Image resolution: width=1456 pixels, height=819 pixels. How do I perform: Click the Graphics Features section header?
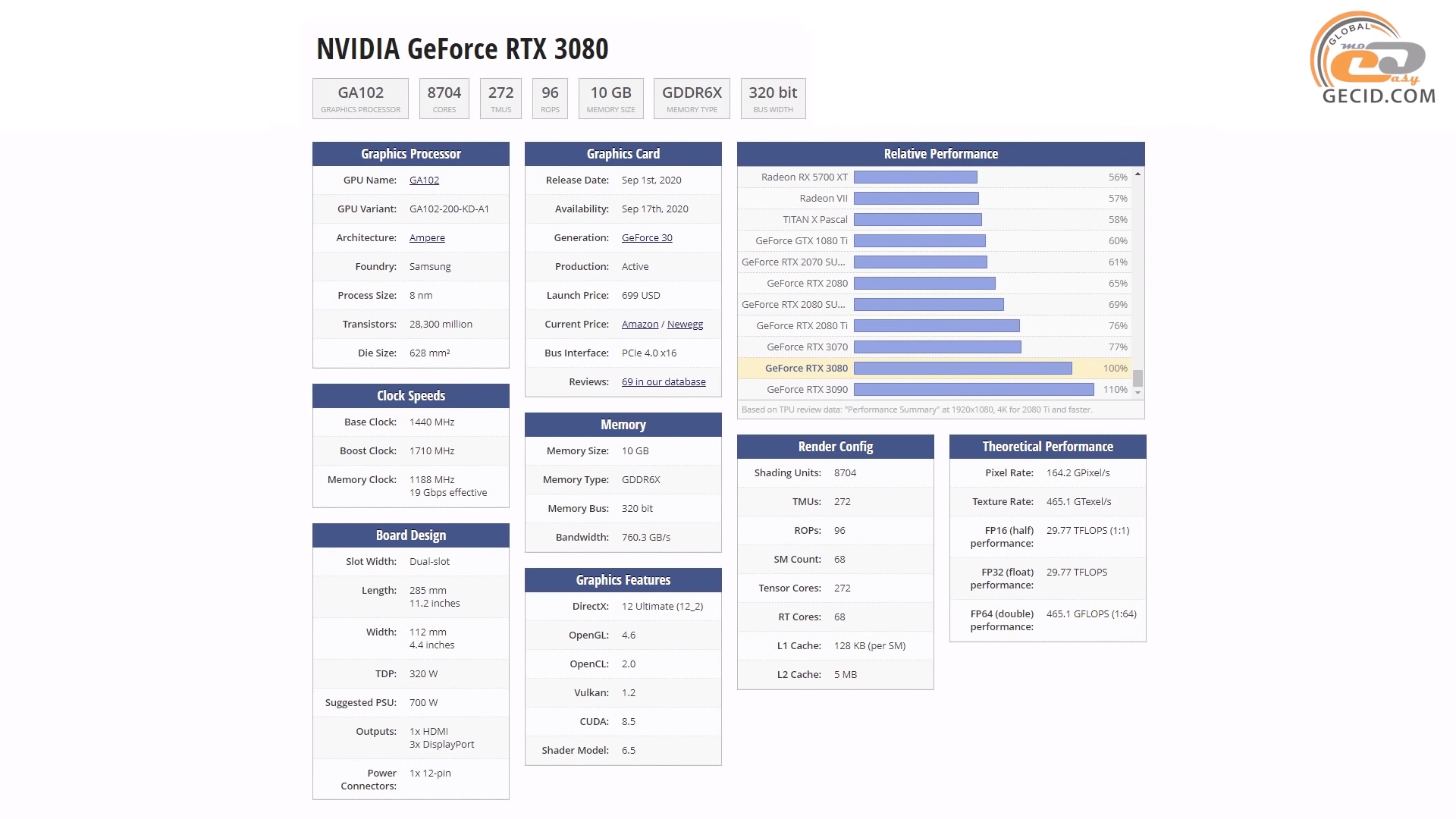(623, 580)
